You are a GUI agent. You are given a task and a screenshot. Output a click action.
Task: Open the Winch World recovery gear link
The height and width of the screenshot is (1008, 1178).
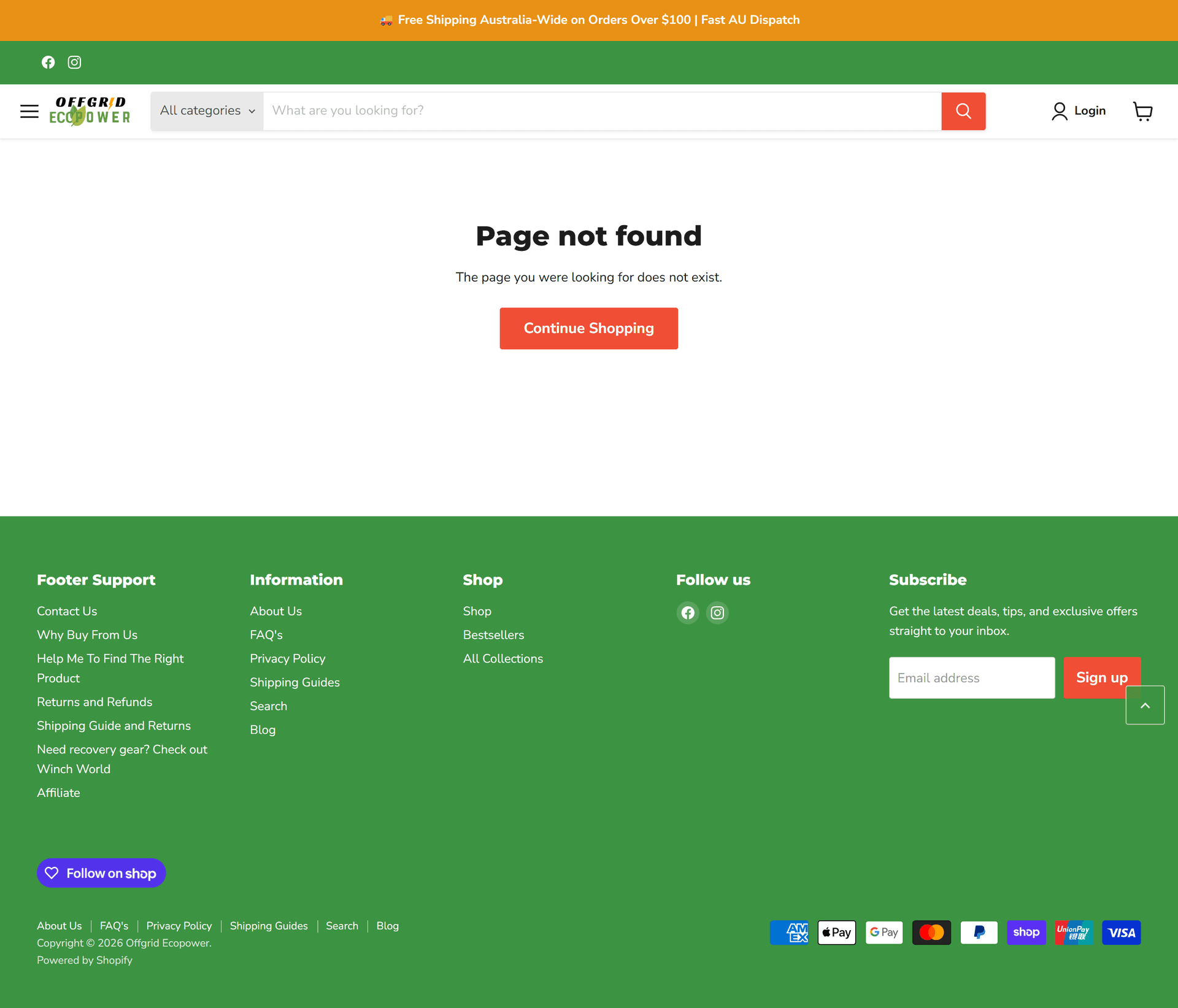(122, 760)
